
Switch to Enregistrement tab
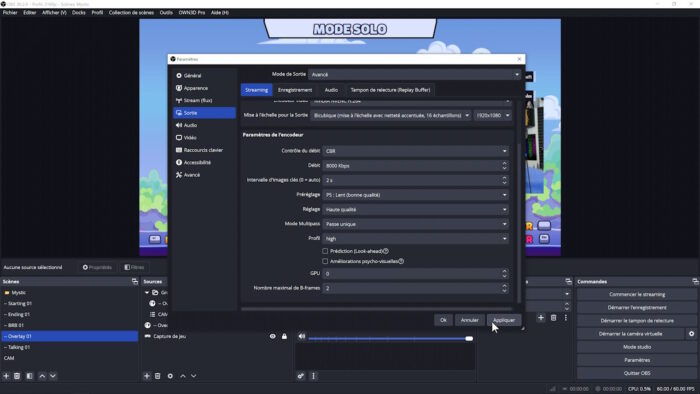295,90
